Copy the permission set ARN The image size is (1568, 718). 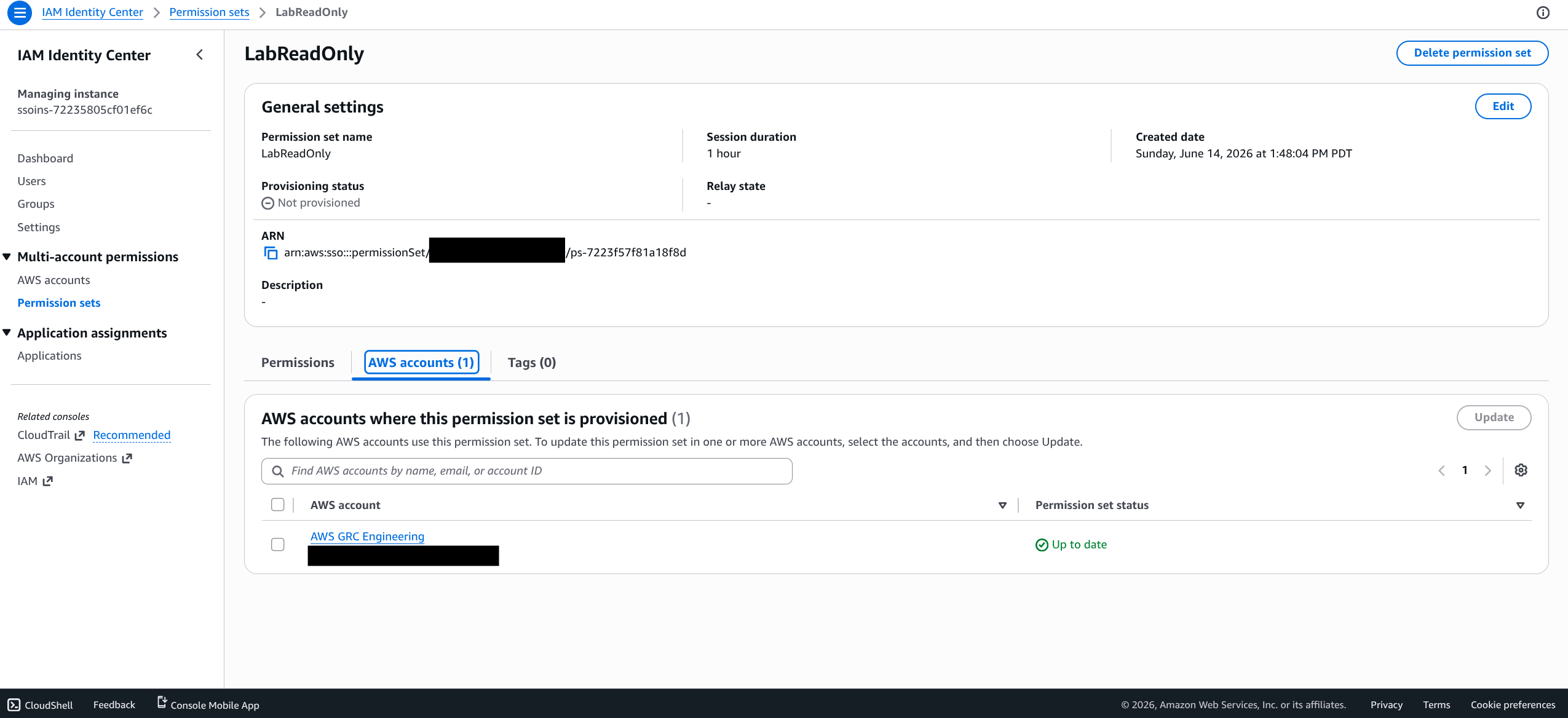(x=271, y=253)
